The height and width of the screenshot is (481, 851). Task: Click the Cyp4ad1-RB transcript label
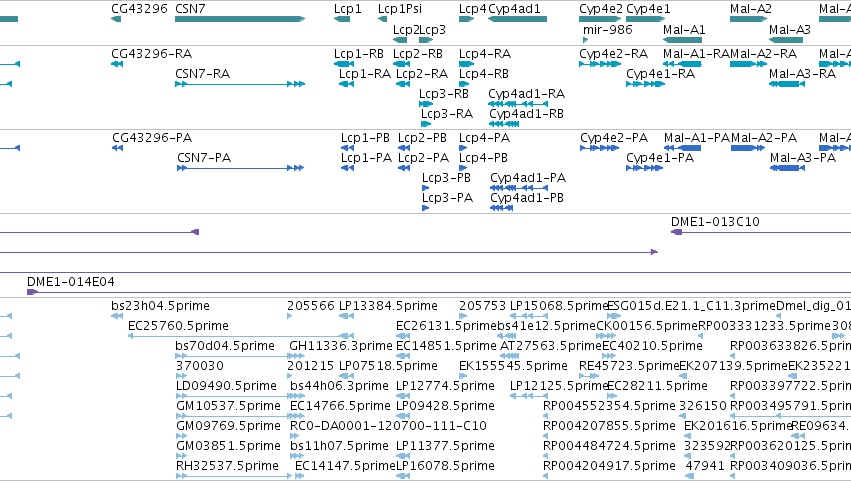point(526,113)
